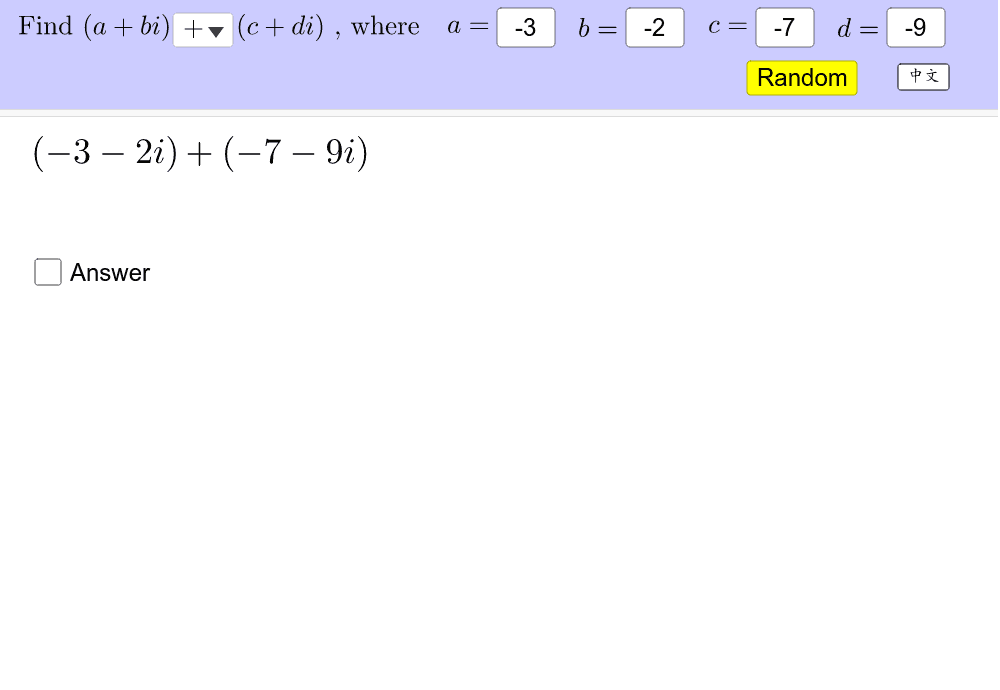
Task: Focus the d value box showing -9
Action: click(916, 28)
